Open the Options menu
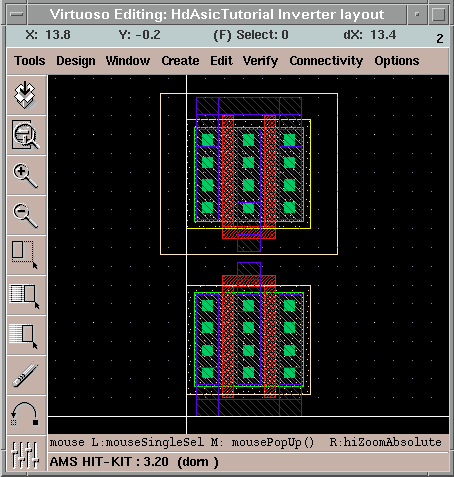This screenshot has width=454, height=477. coord(397,61)
